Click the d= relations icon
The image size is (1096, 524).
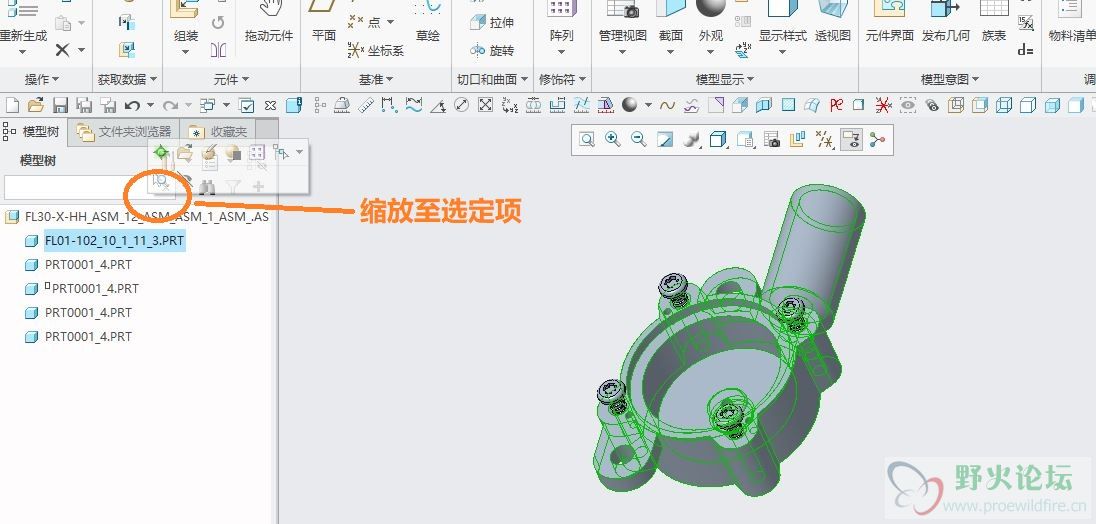tap(1025, 50)
